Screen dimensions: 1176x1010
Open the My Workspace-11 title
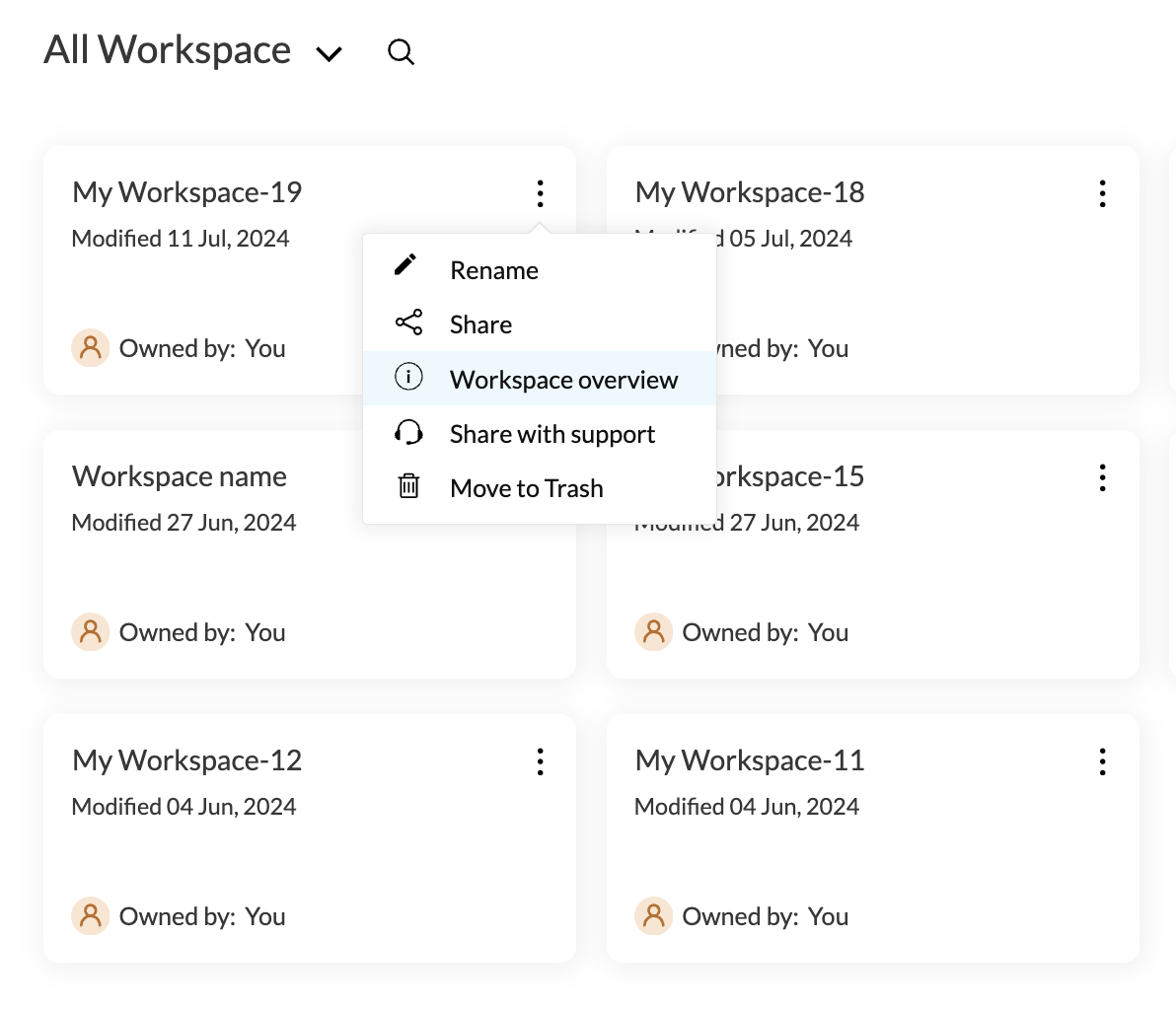[x=750, y=760]
